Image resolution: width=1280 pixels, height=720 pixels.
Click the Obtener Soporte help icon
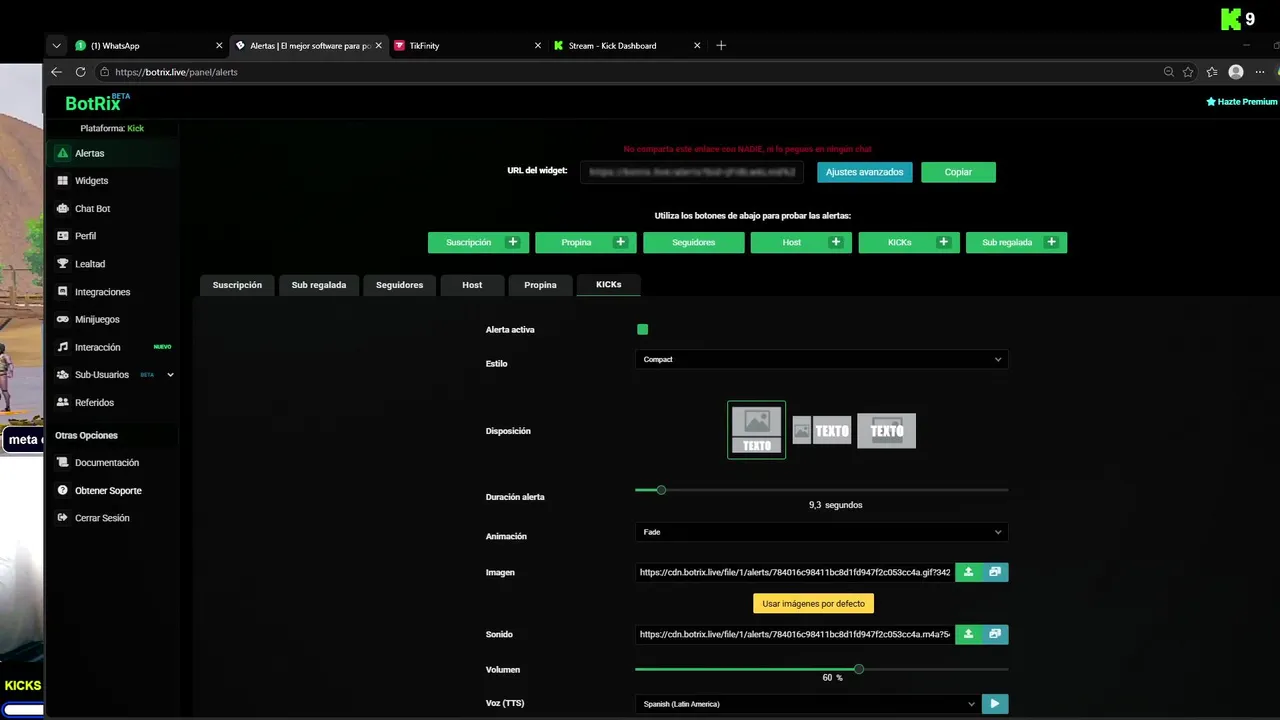pos(63,491)
